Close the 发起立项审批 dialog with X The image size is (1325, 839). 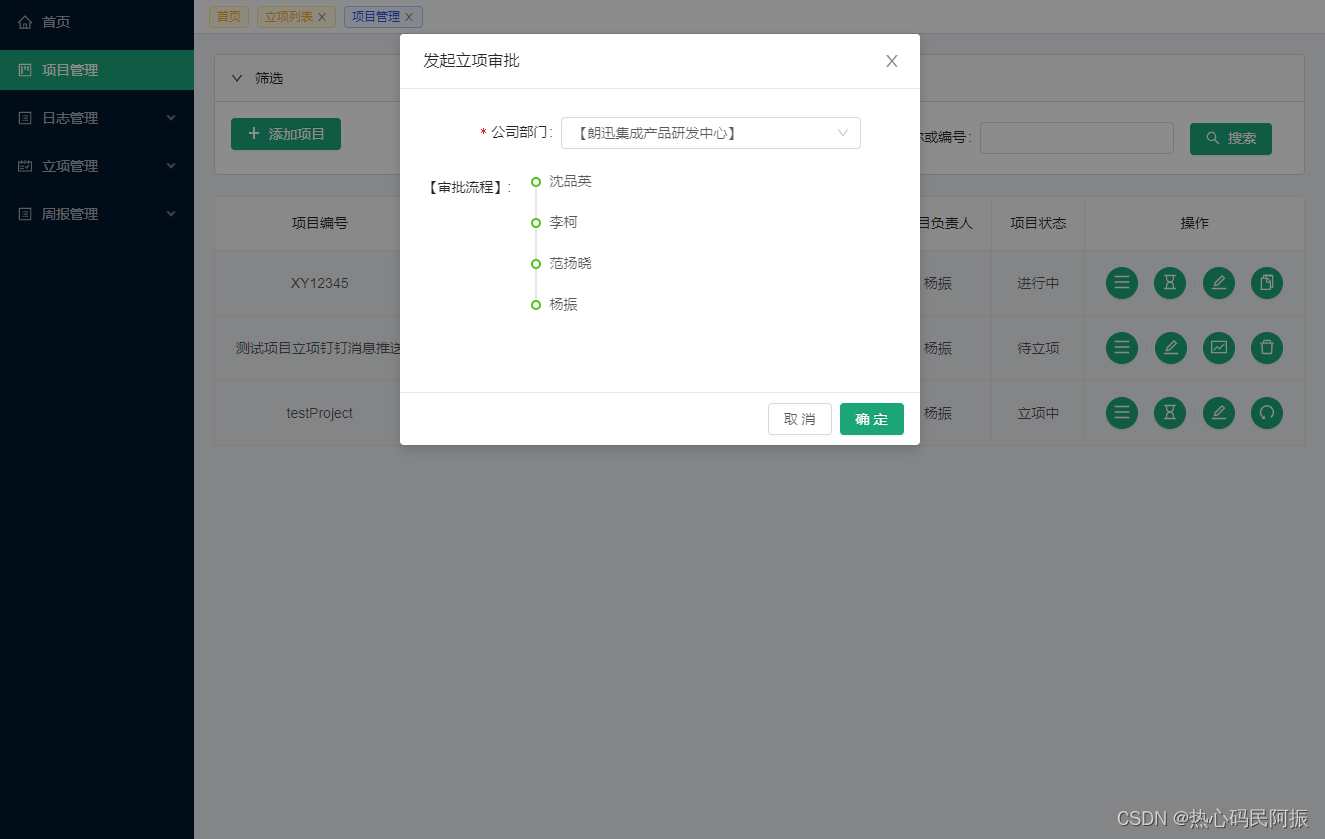point(892,61)
